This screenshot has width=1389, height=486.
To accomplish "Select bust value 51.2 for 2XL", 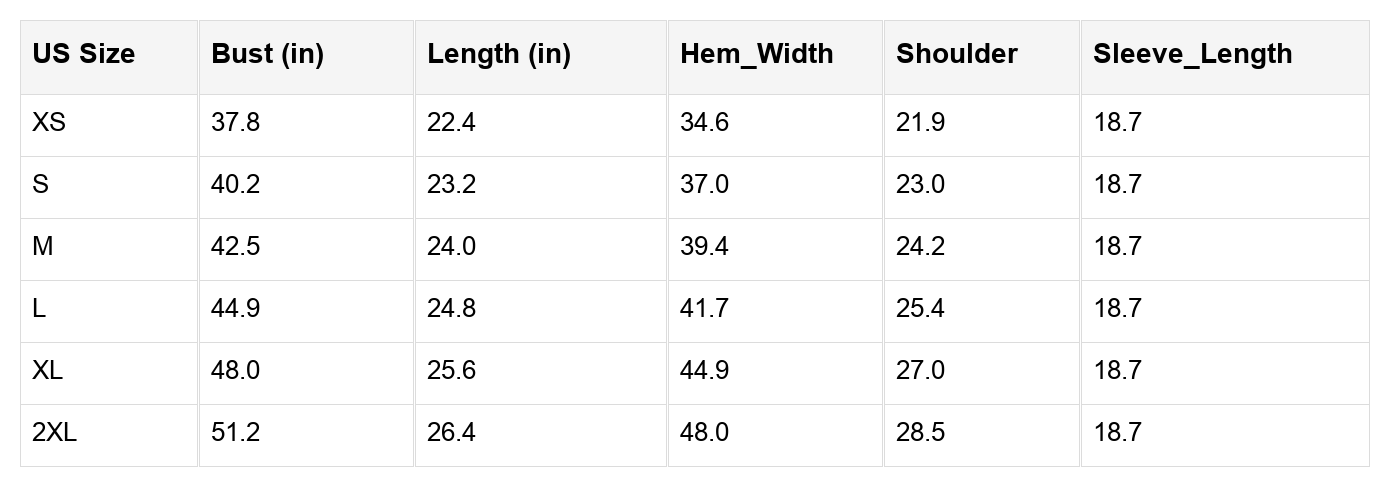I will click(x=235, y=433).
